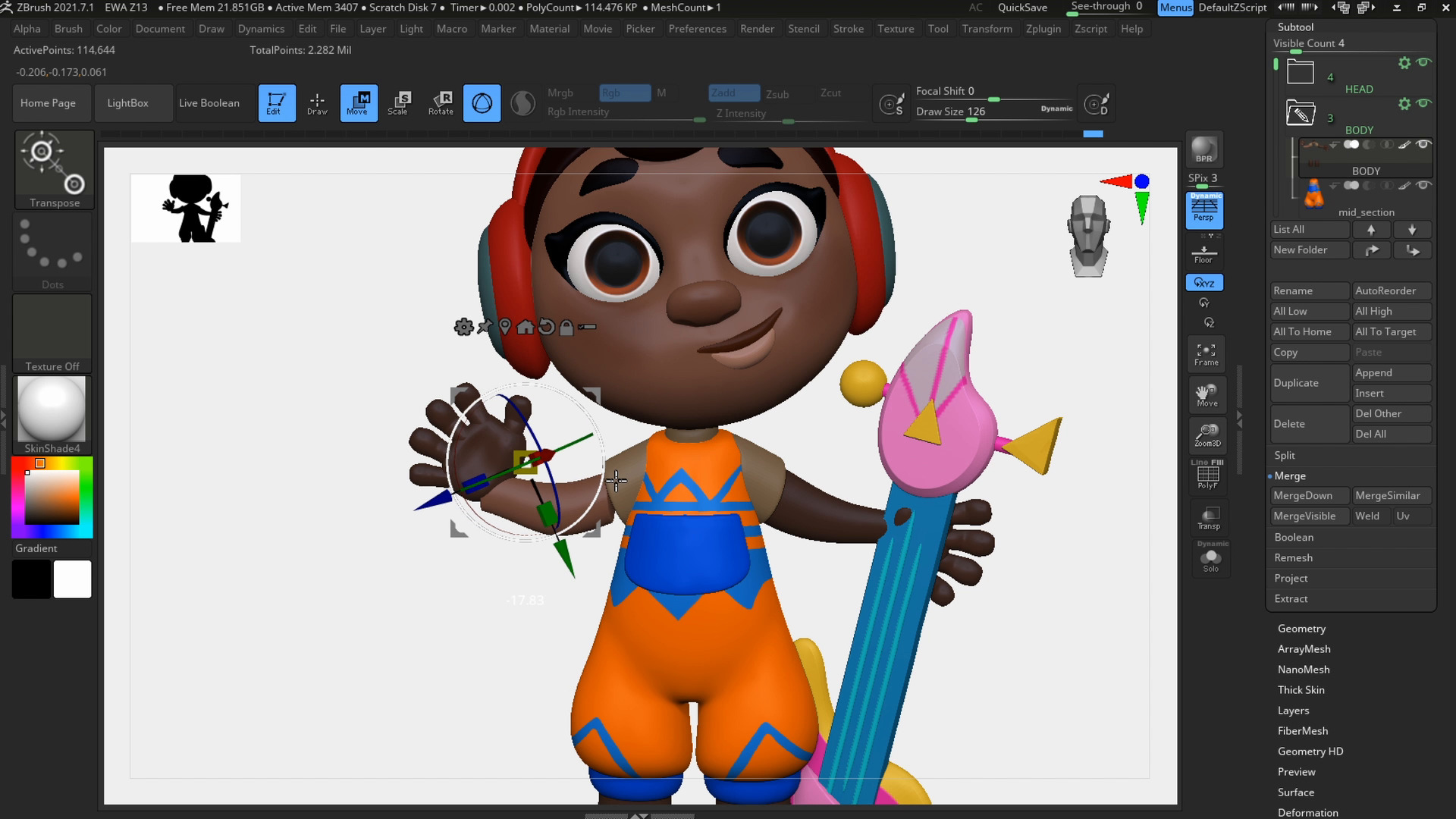1456x819 pixels.
Task: Click the MergeDown button
Action: (1309, 495)
